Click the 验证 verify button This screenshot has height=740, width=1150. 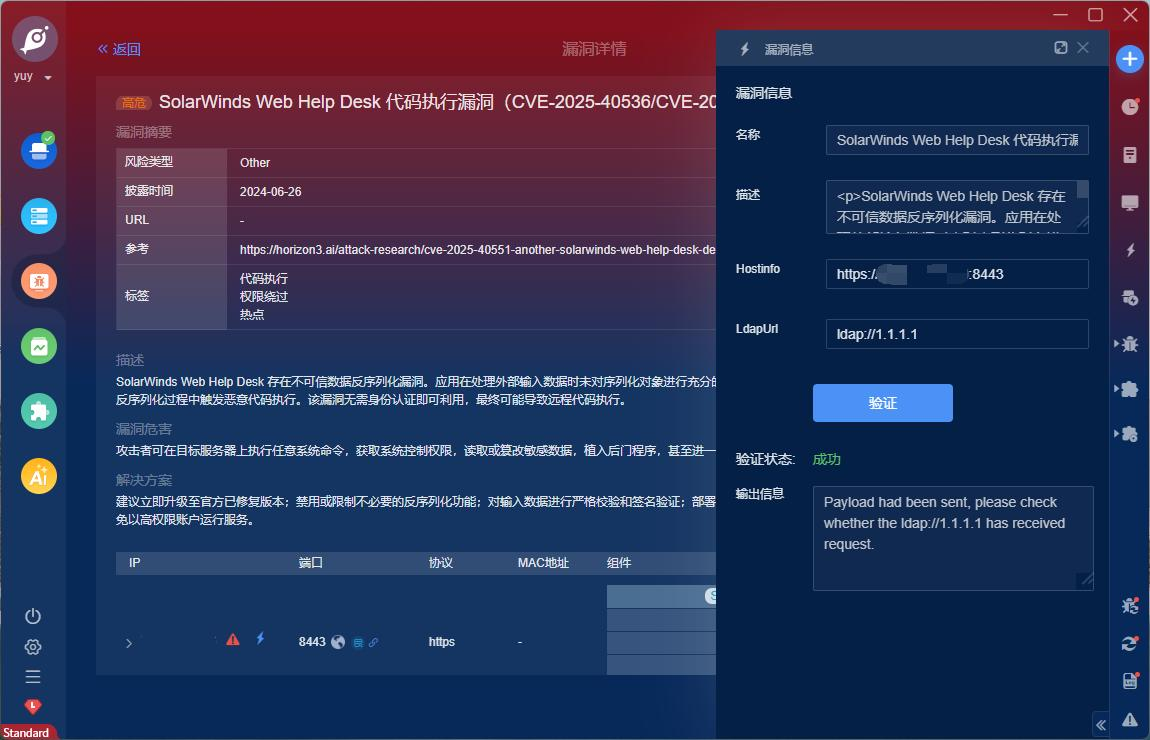click(x=882, y=403)
